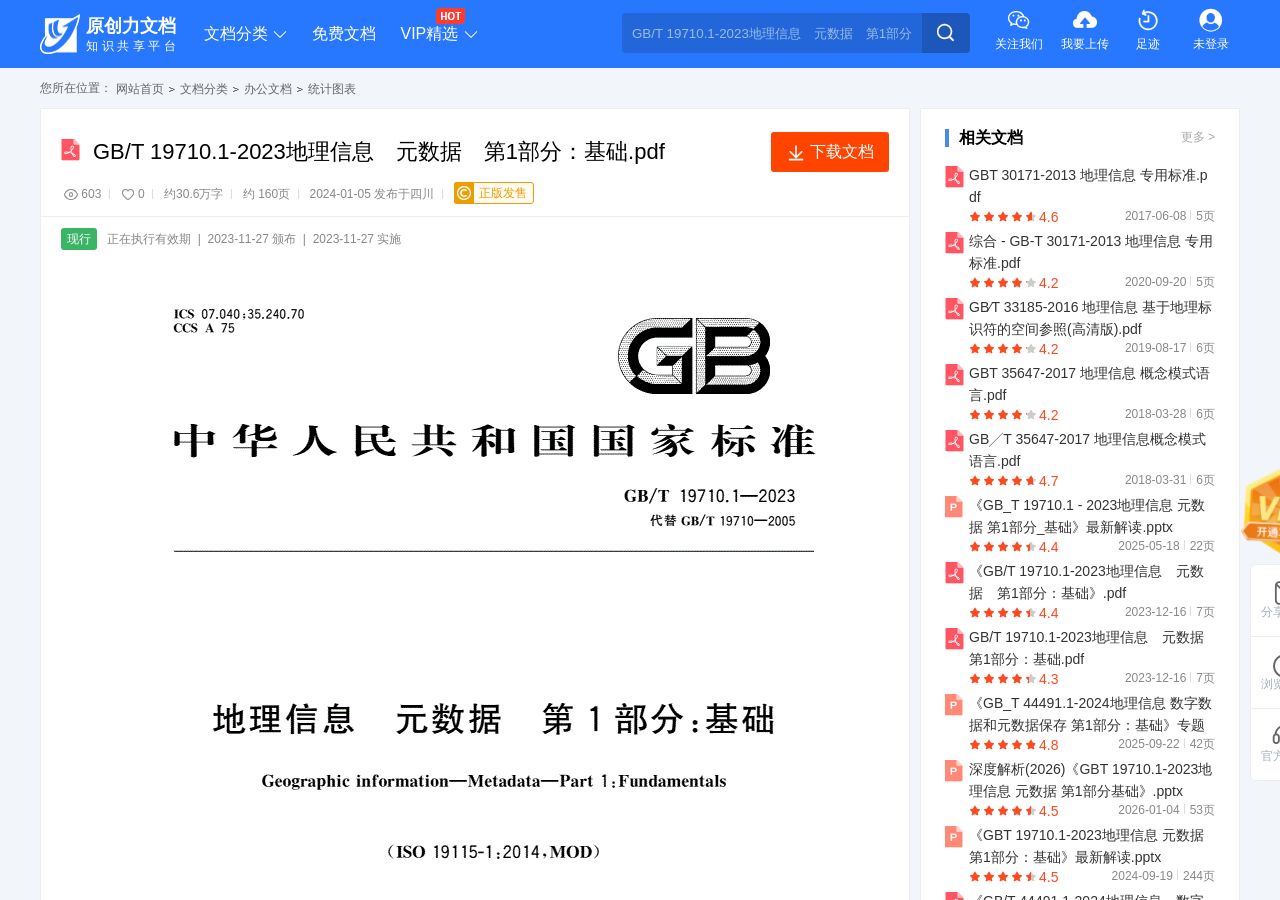This screenshot has width=1280, height=900.
Task: Open 综合 - GB-T 30171-2013 地理信息 link
Action: pos(1090,252)
